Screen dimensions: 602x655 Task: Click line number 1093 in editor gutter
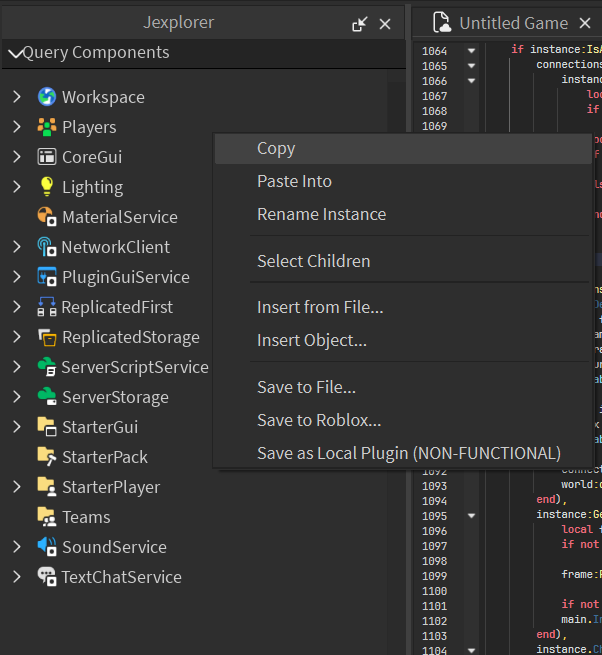coord(434,486)
